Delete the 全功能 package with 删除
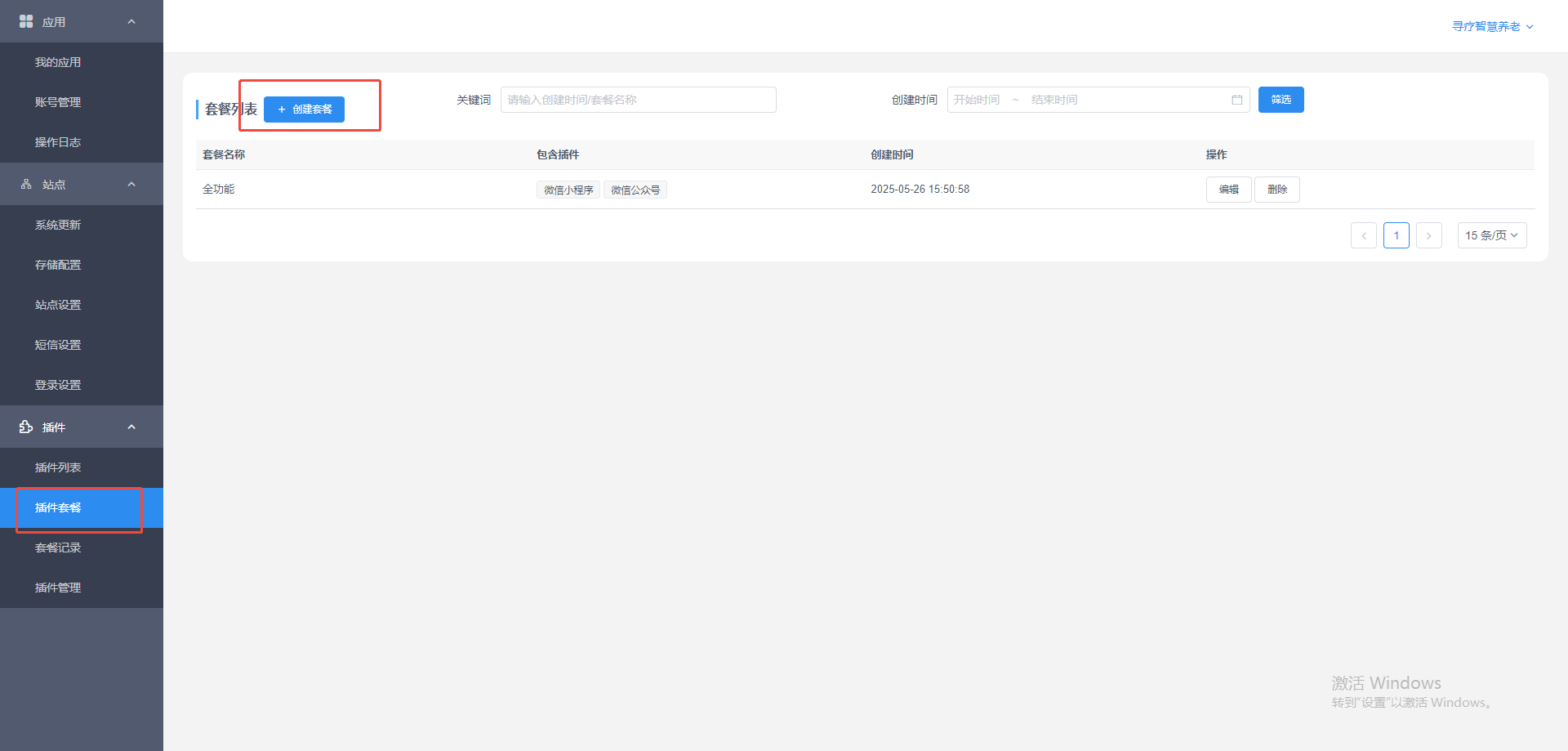 [1277, 190]
